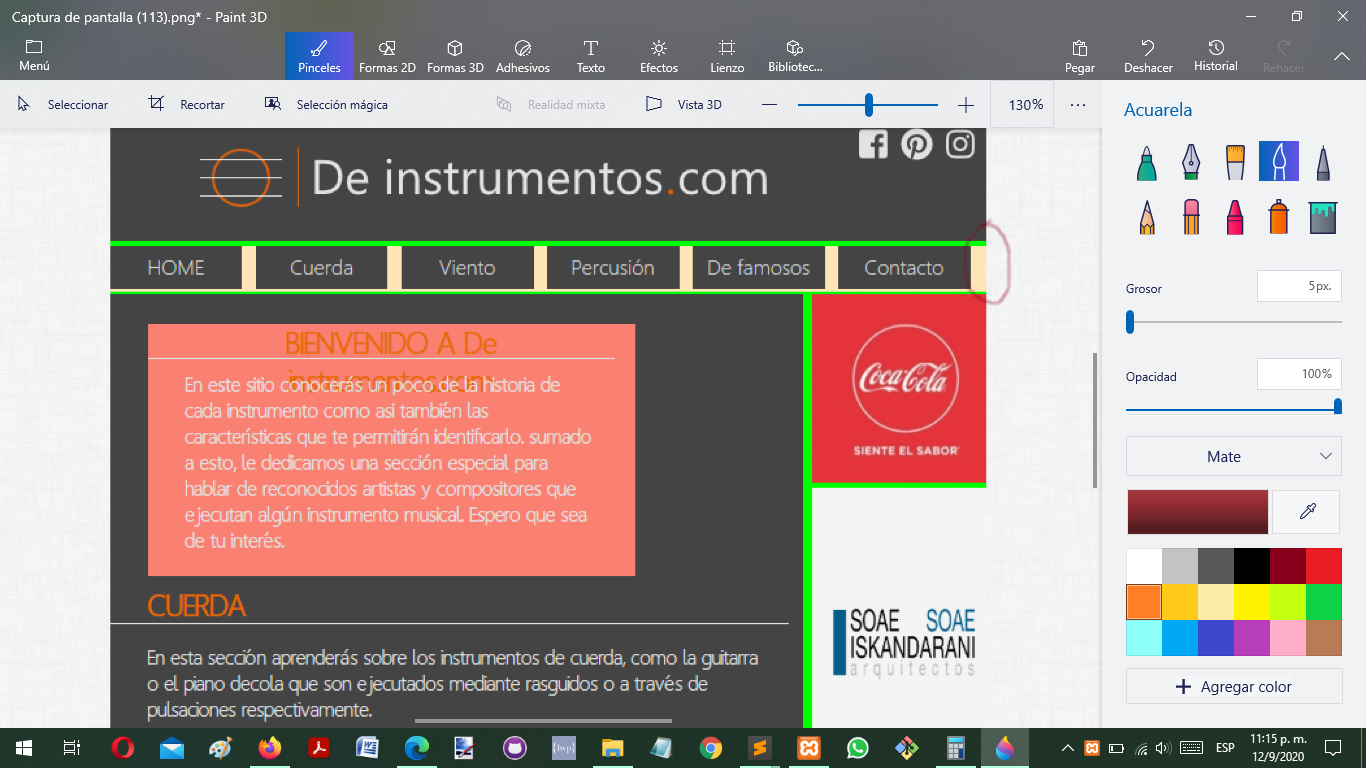Select the Calligraphy pen brush
This screenshot has height=768, width=1366.
(x=1190, y=161)
